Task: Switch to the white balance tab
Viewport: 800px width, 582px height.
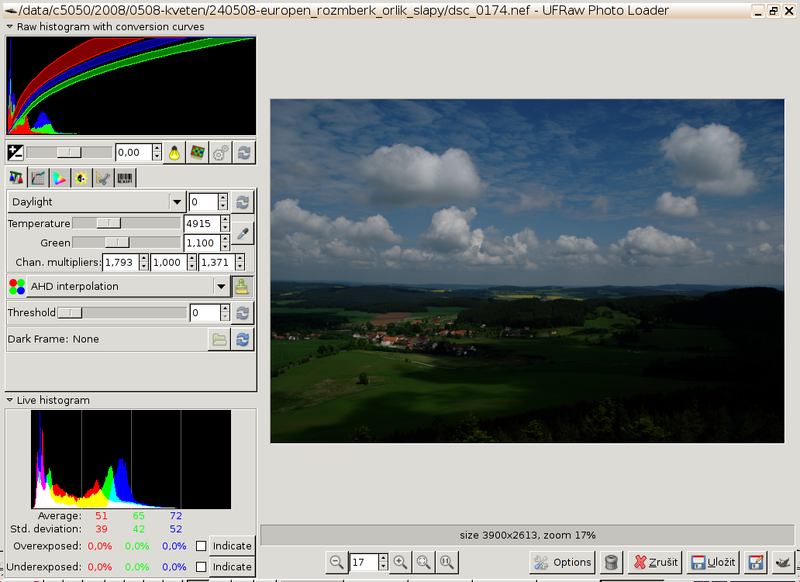Action: pos(18,177)
